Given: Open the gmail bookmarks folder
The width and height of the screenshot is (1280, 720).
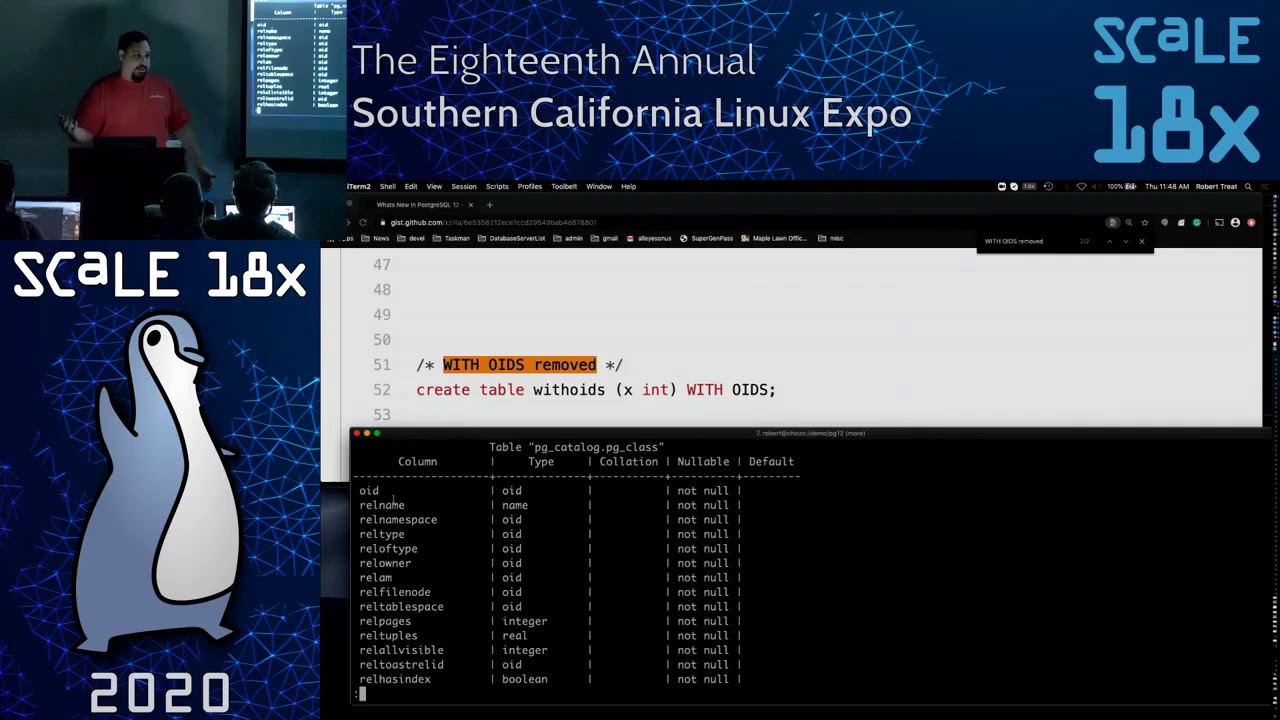Looking at the screenshot, I should pyautogui.click(x=604, y=238).
